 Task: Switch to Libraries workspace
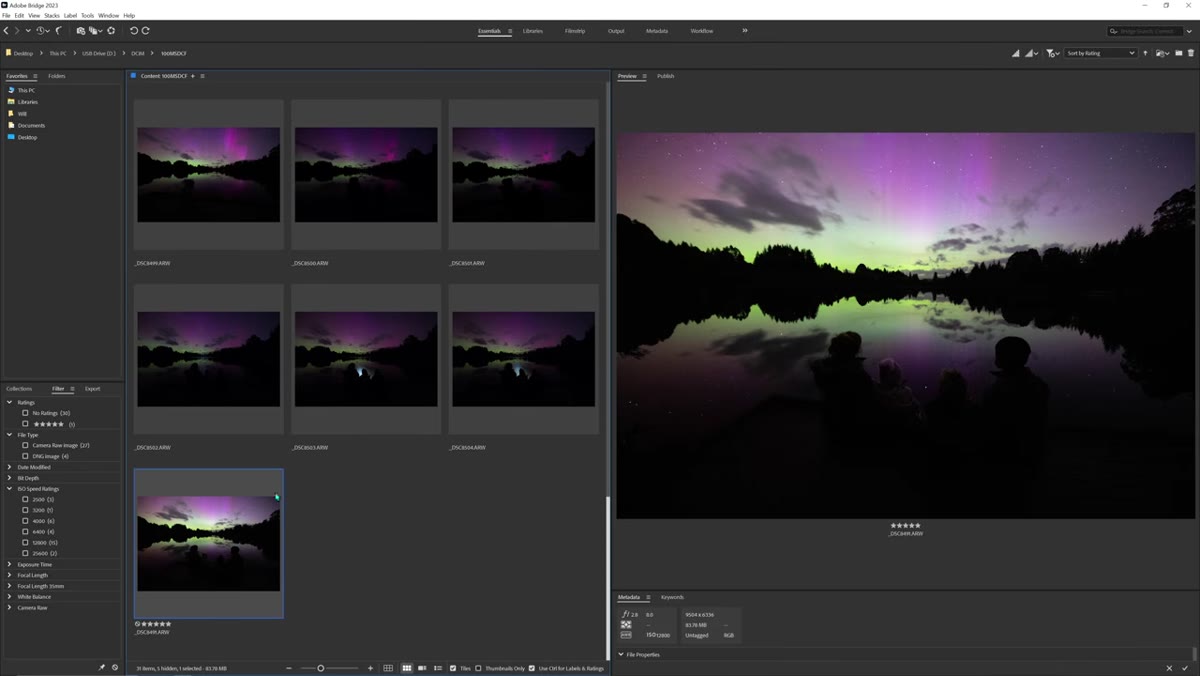533,31
